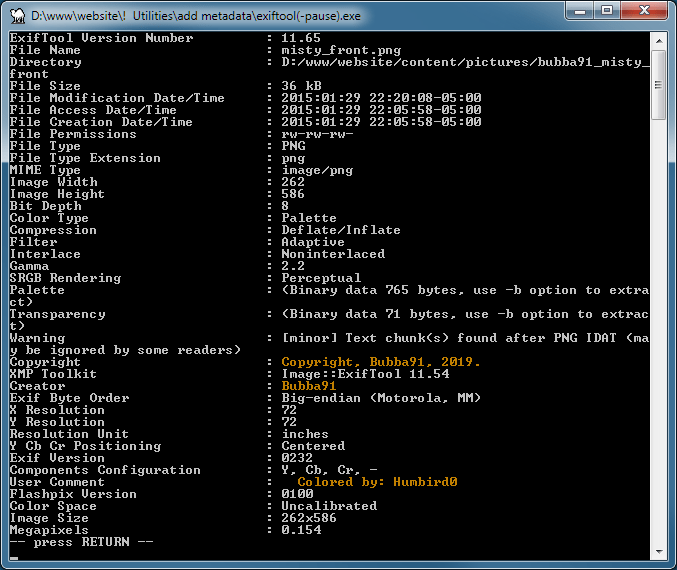Click the scrollbar up arrow
The height and width of the screenshot is (570, 677).
pos(658,39)
